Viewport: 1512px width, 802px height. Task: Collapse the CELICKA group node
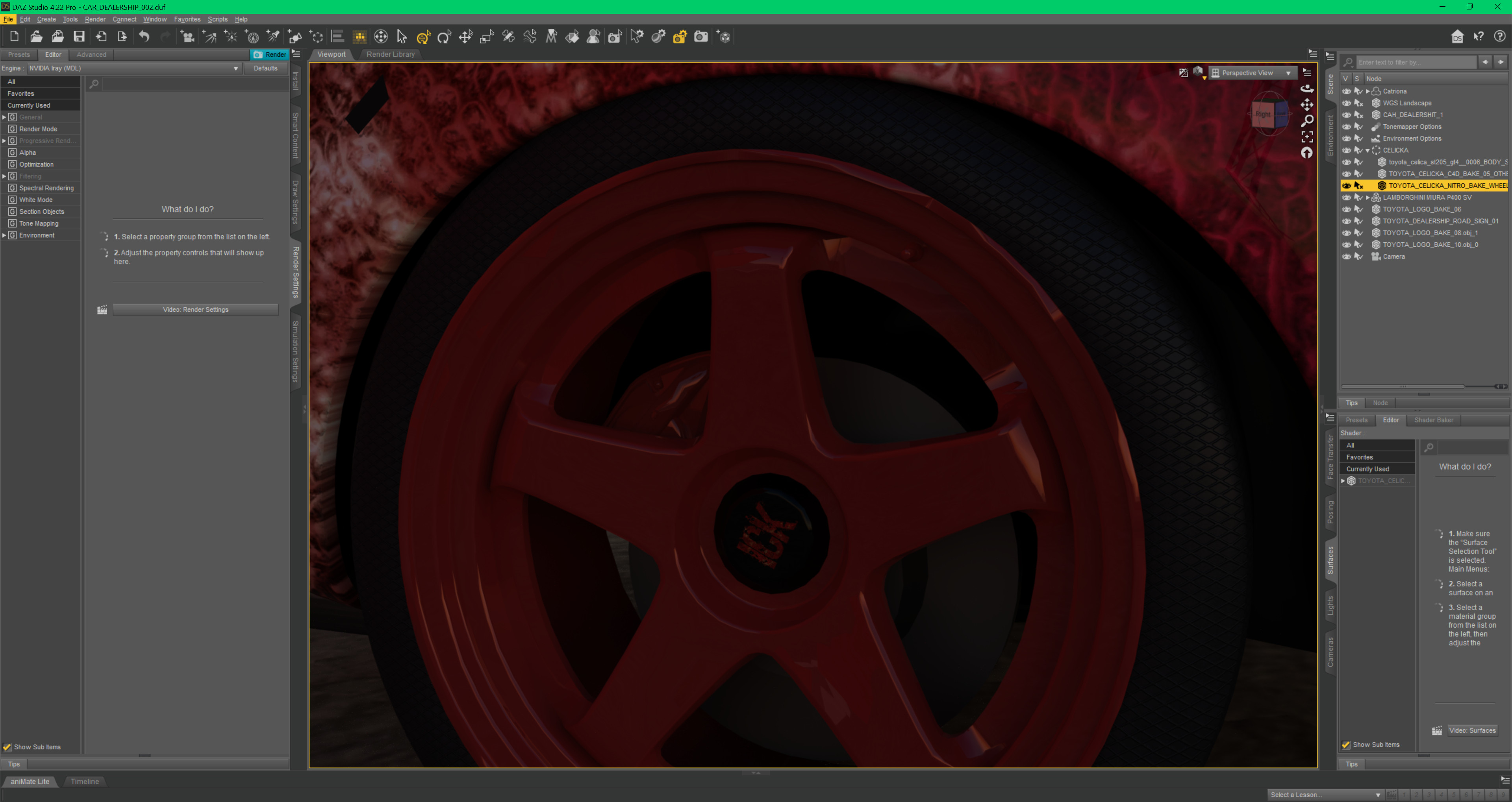click(1367, 150)
